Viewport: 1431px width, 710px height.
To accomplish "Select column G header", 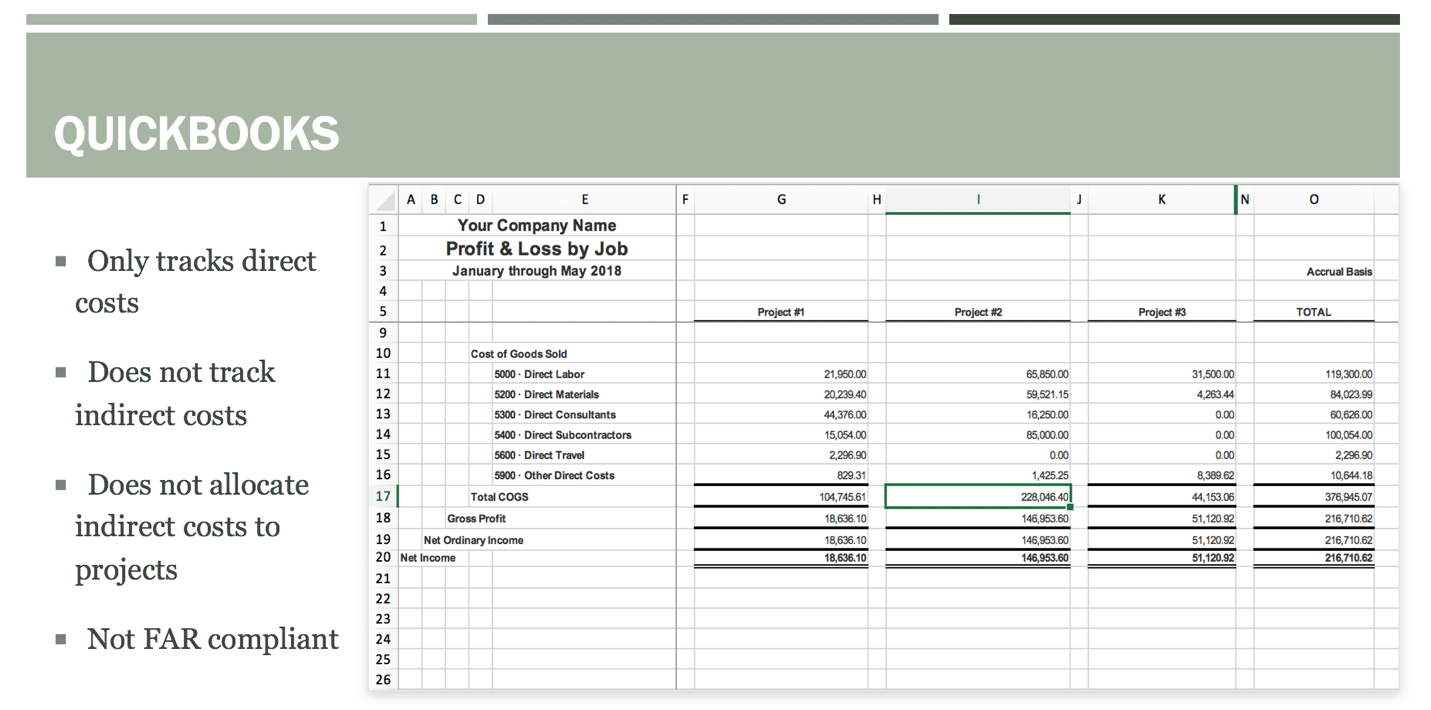I will [x=781, y=199].
